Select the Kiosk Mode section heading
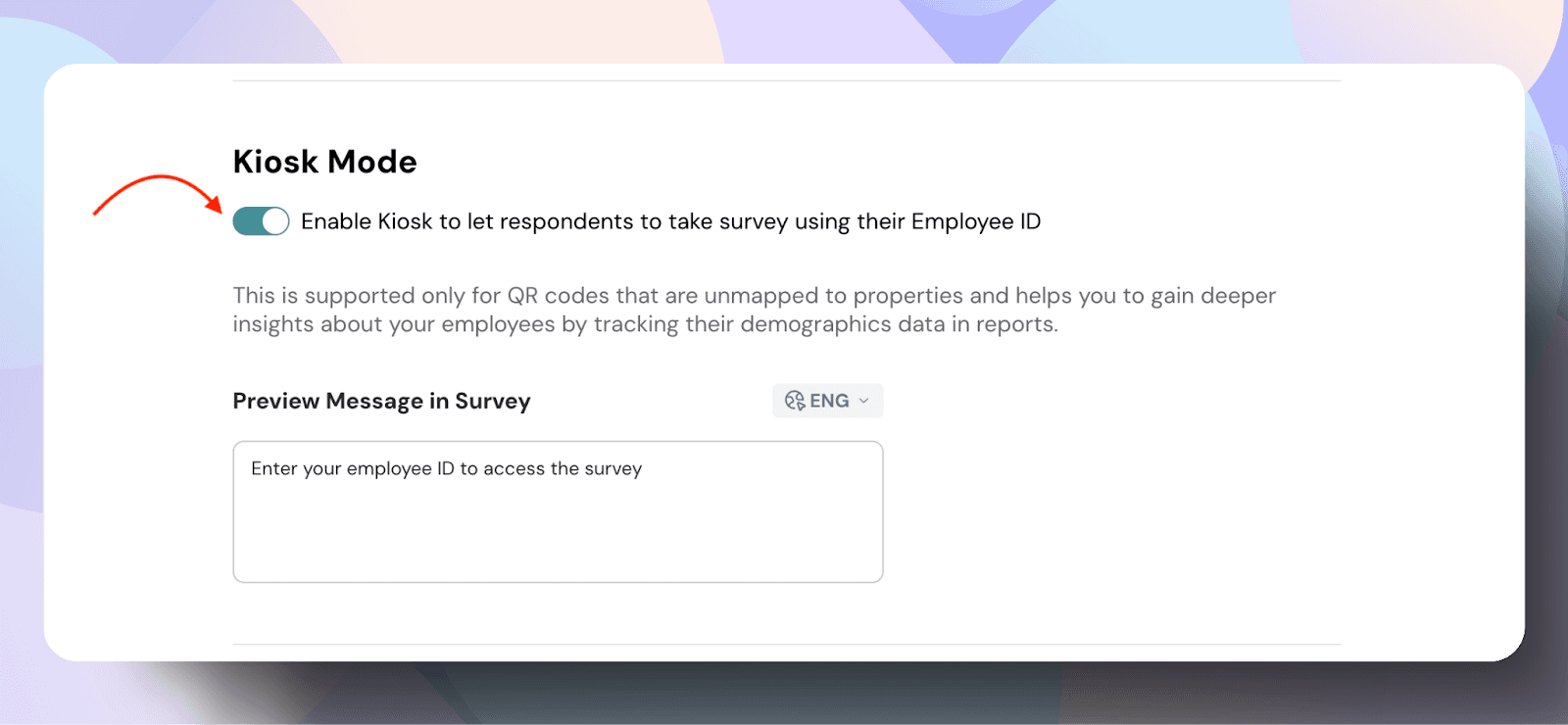This screenshot has height=725, width=1568. (324, 162)
